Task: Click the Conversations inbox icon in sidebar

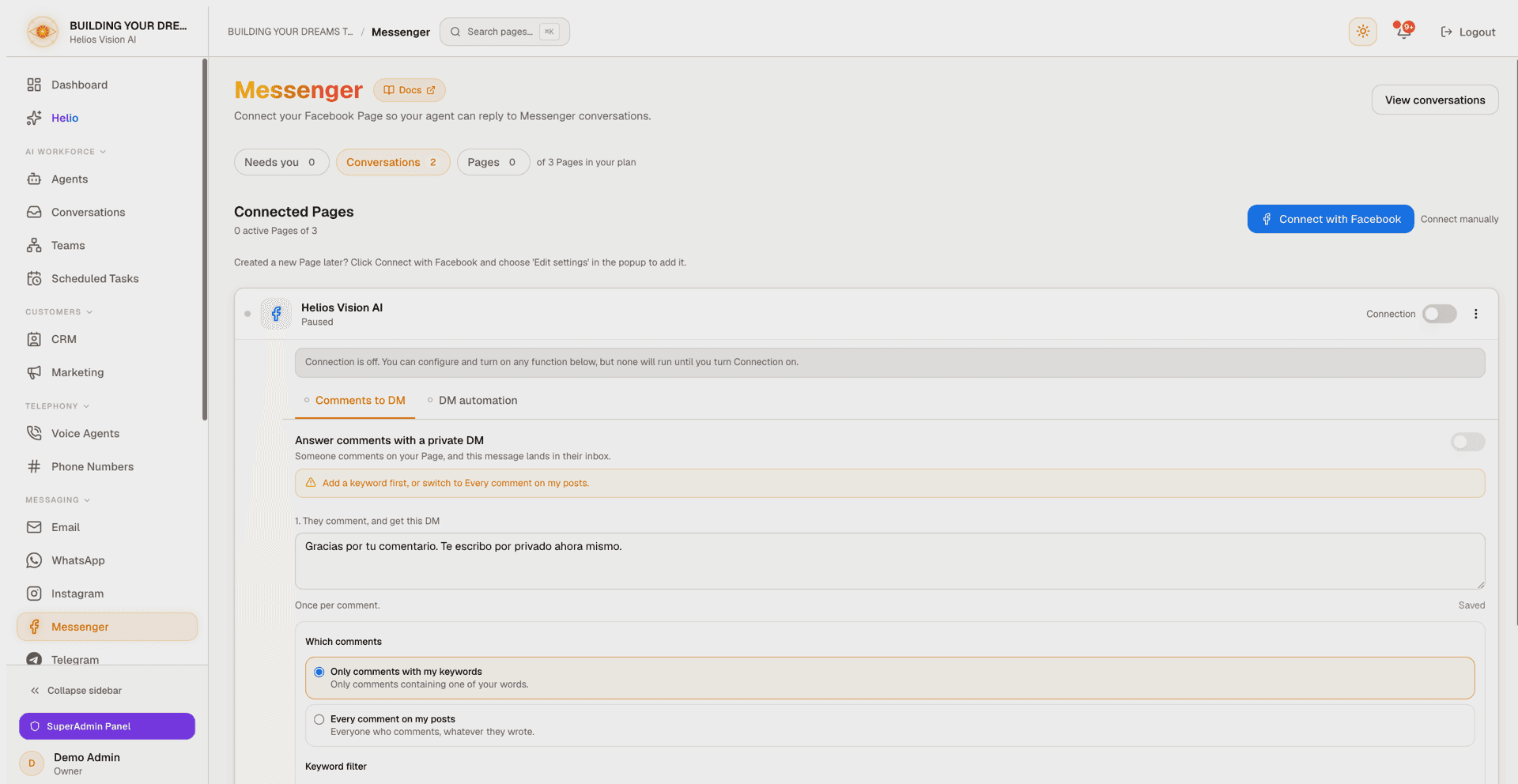Action: pyautogui.click(x=34, y=213)
